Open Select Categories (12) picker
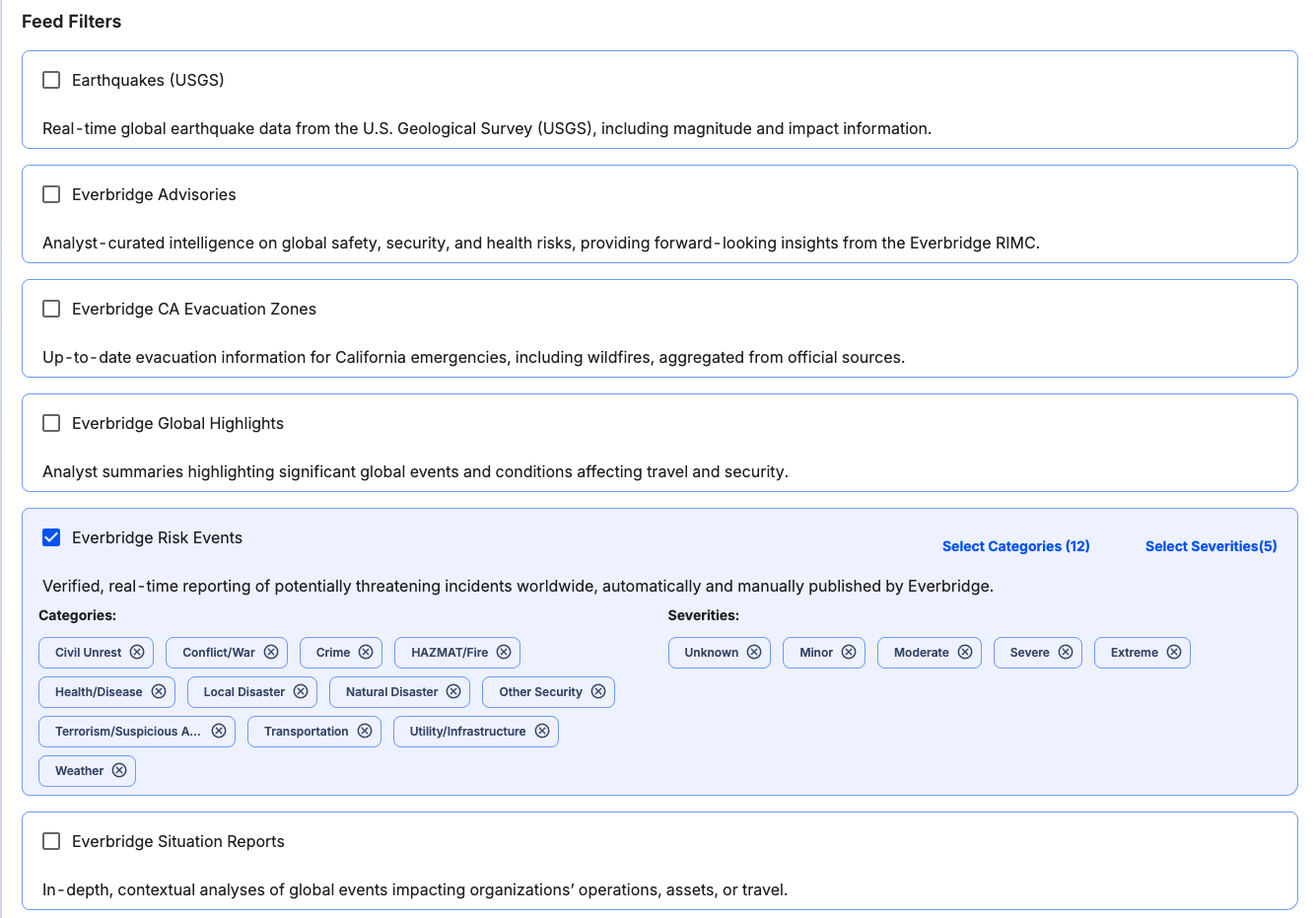The image size is (1316, 918). (x=1015, y=546)
